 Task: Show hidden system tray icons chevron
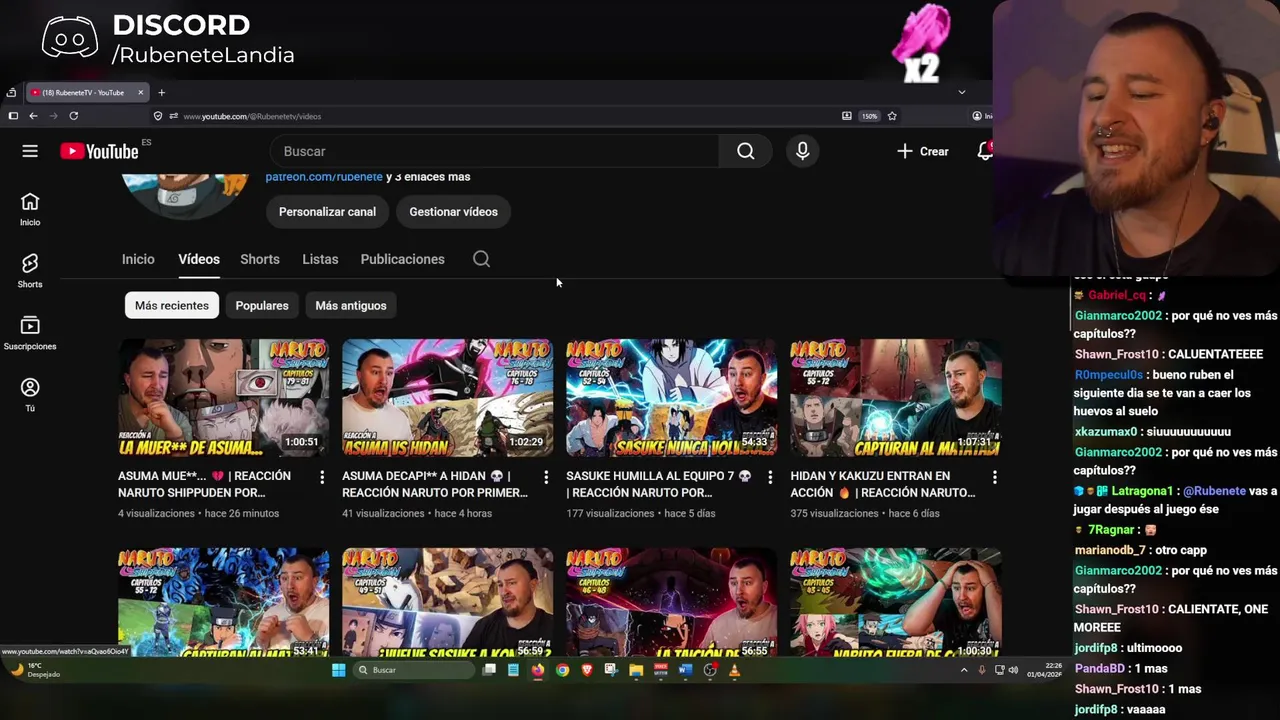(x=964, y=670)
